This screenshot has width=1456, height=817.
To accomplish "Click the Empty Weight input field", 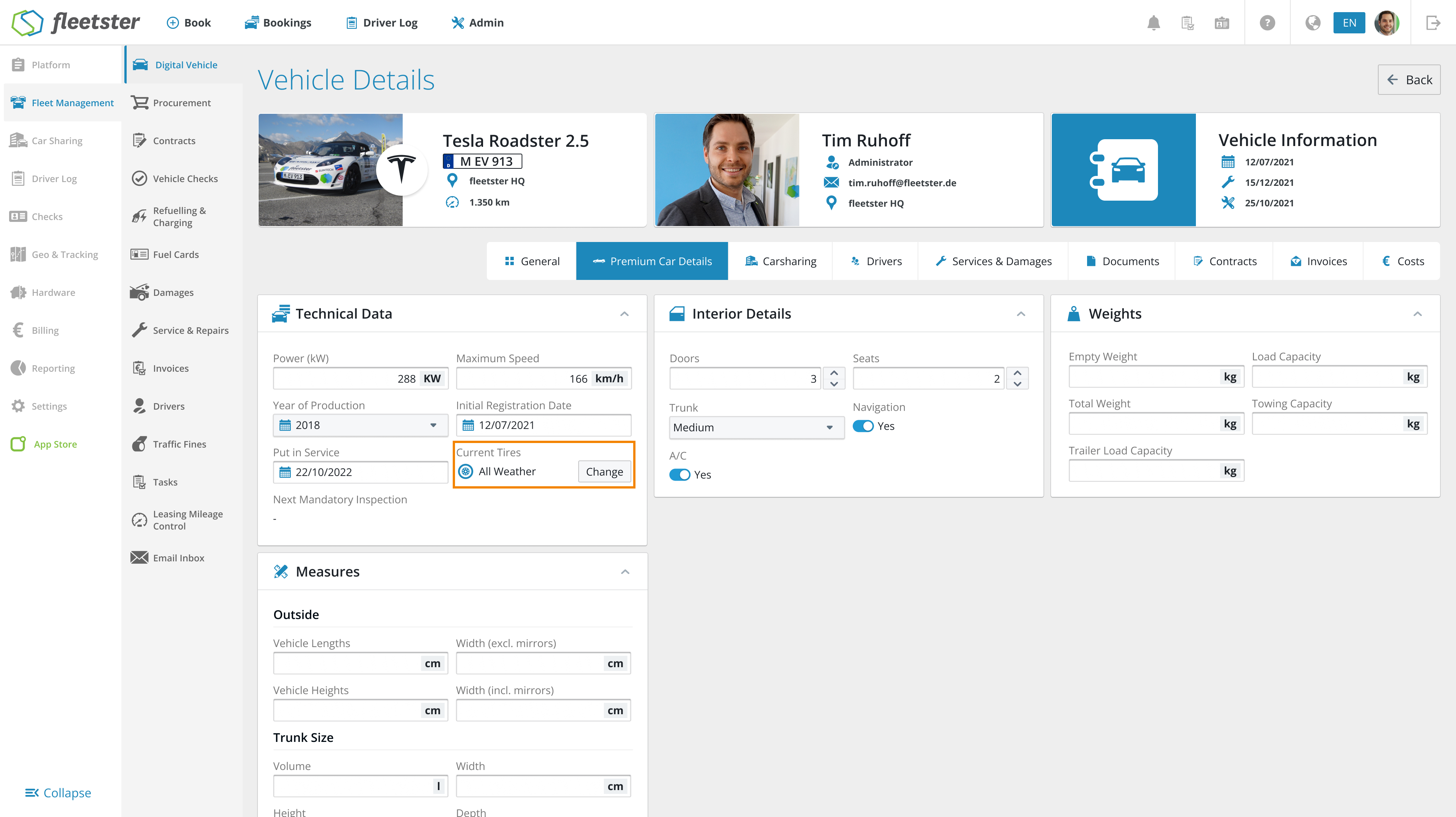I will [x=1156, y=377].
